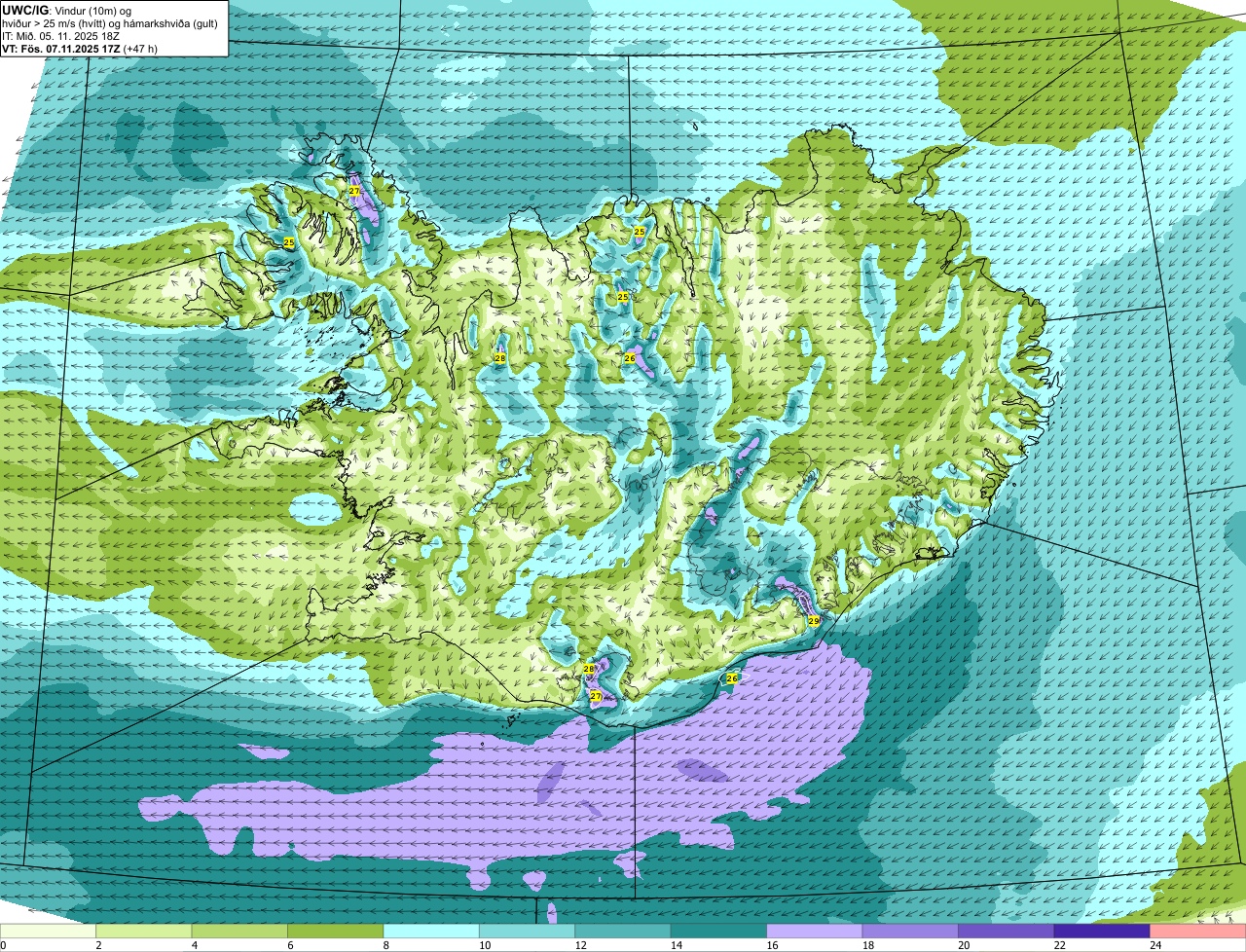
Task: Click the yellow 25 gust marker in the western Westfjords
Action: pyautogui.click(x=289, y=242)
